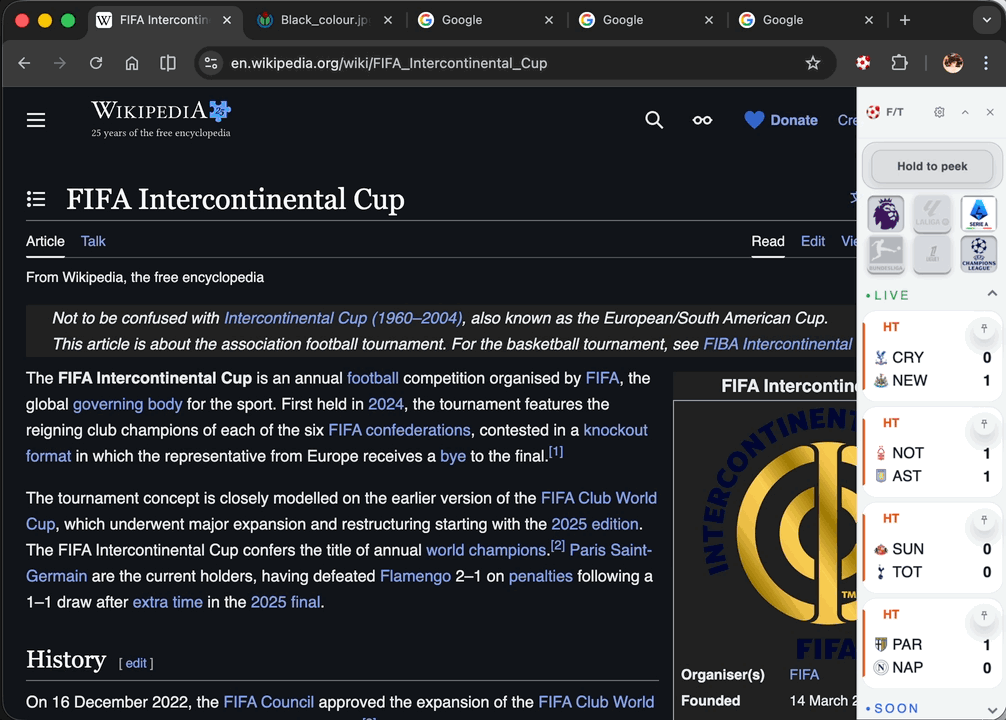This screenshot has height=720, width=1006.
Task: Close the F/T scores panel
Action: tap(990, 112)
